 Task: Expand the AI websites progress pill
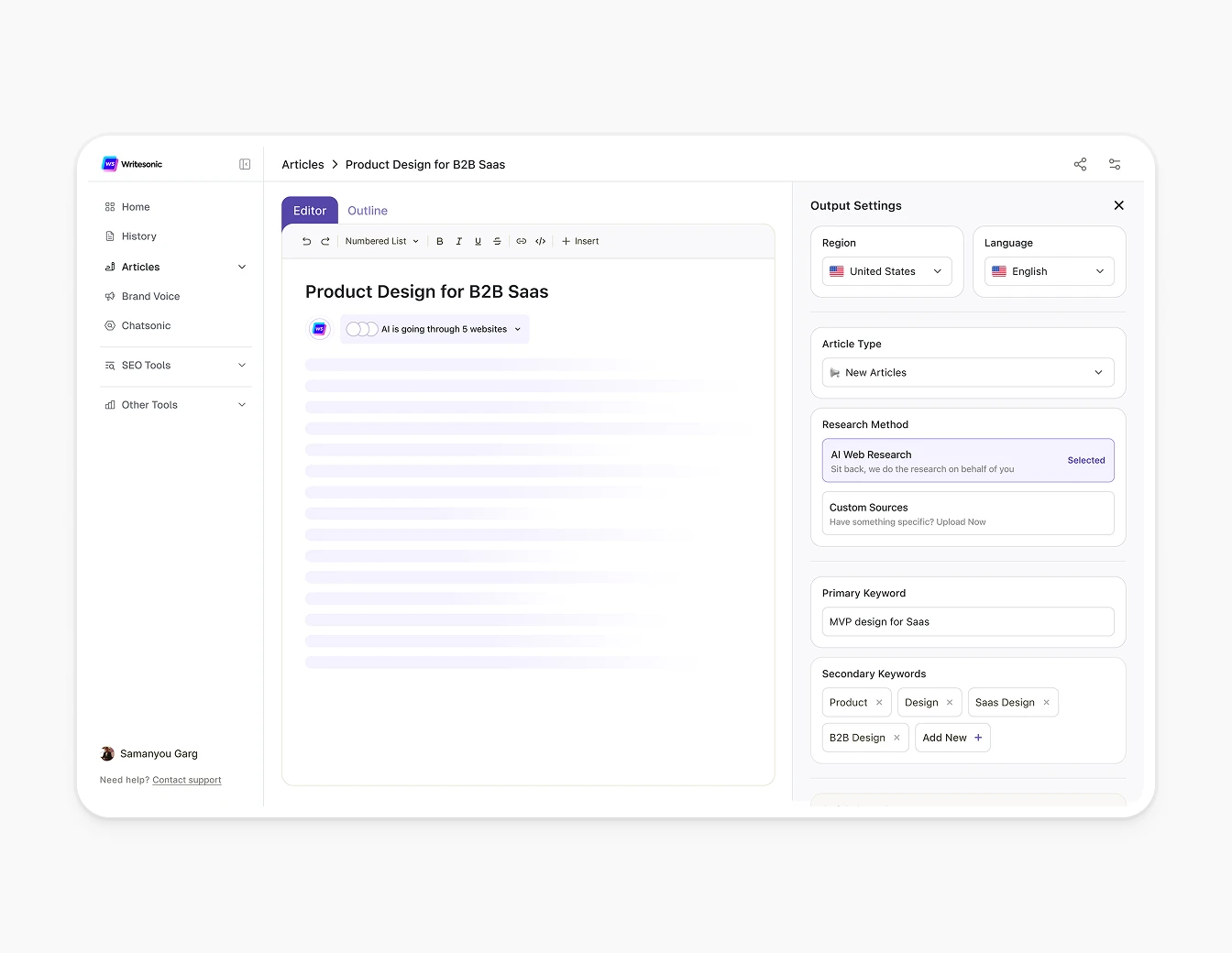518,328
